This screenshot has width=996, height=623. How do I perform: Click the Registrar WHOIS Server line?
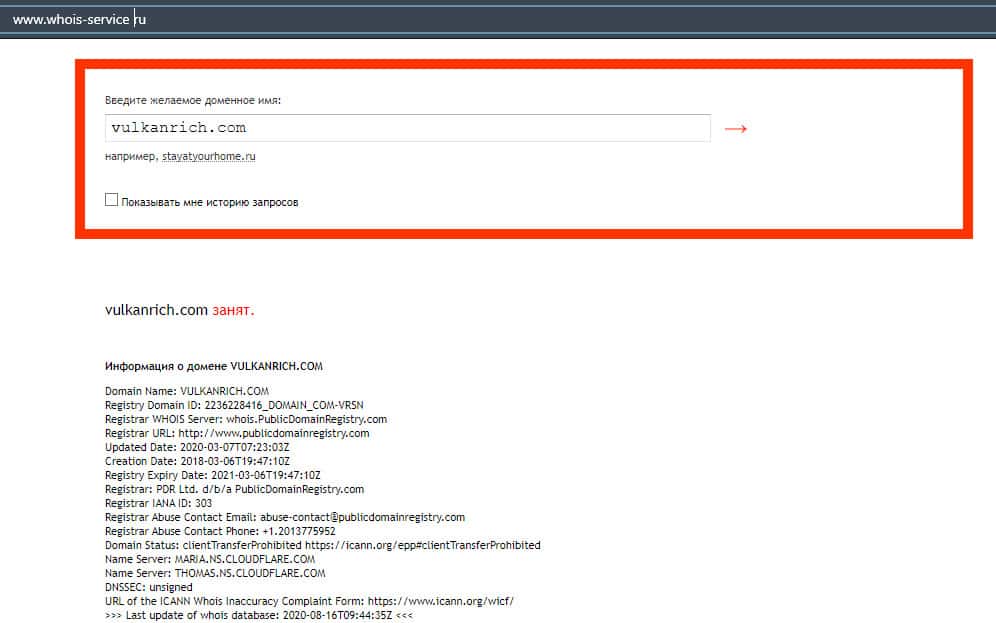click(x=246, y=419)
